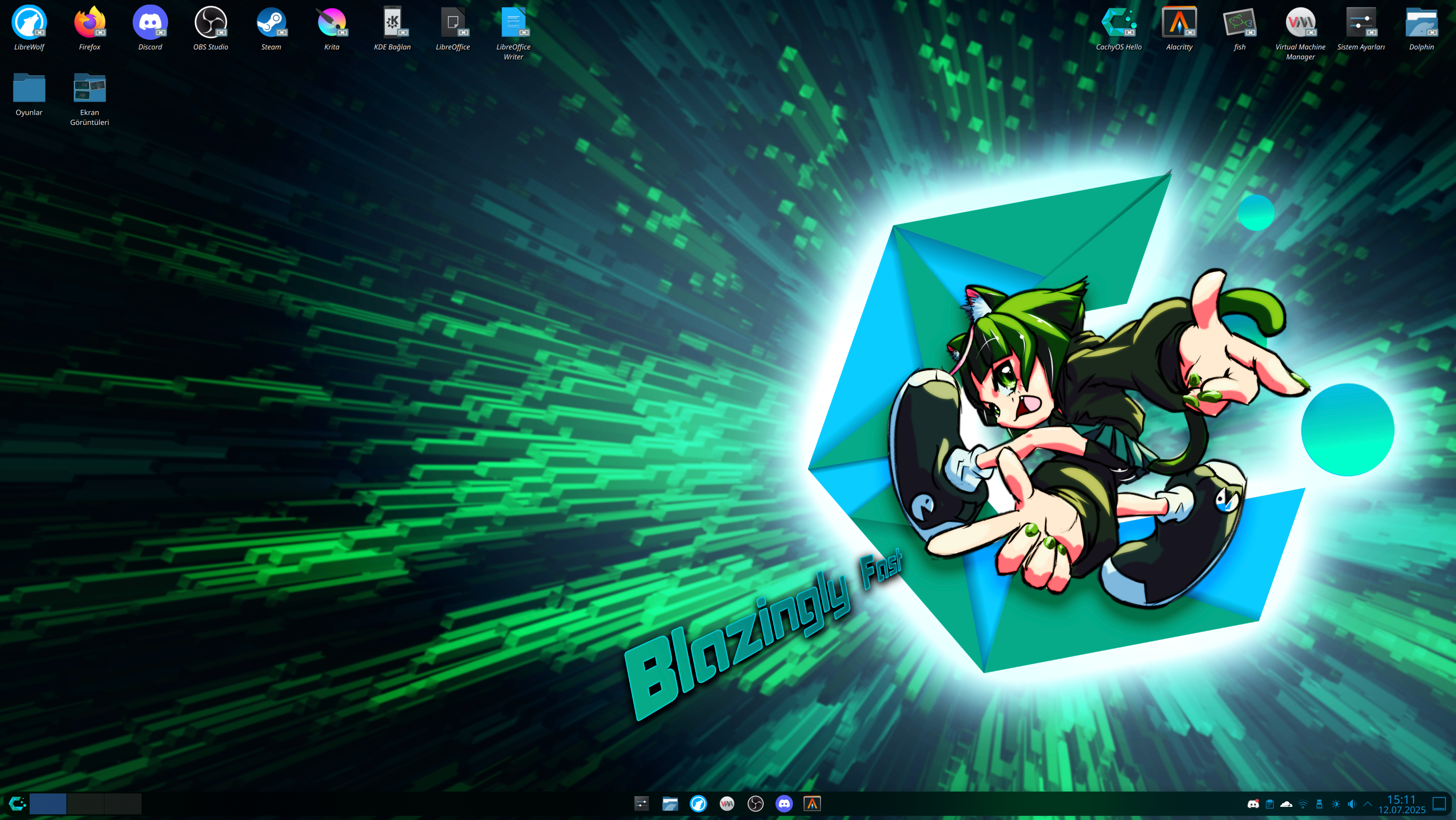1456x820 pixels.
Task: Open the Dolphin file manager in the taskbar
Action: 670,803
